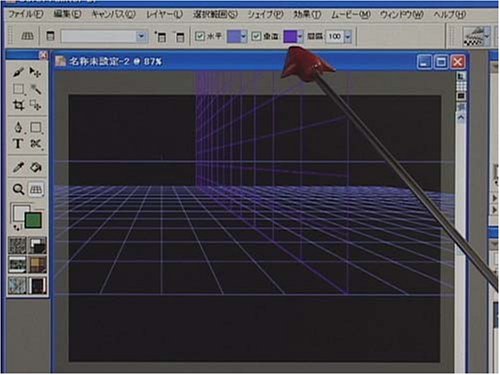Viewport: 500px width, 375px height.
Task: Select the Selection Adjuster tool
Action: coord(35,105)
